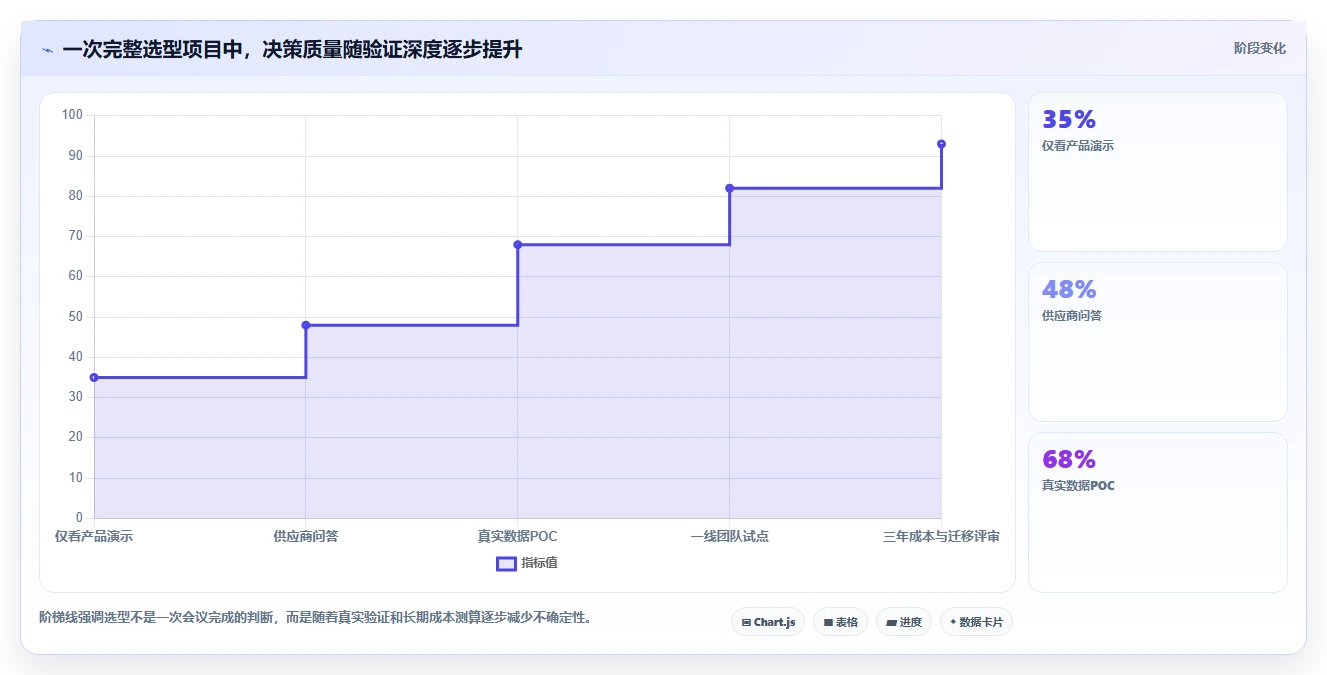
Task: Click the x-axis label 仅看产品演示
Action: [x=94, y=536]
